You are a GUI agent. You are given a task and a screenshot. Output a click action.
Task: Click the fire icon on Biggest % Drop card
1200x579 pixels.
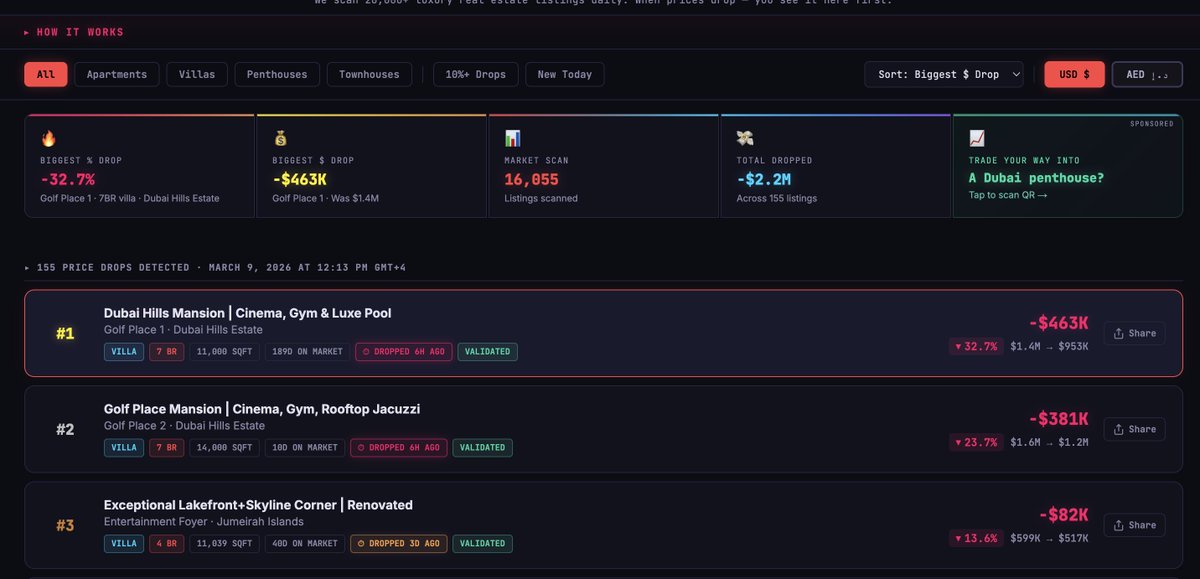pyautogui.click(x=48, y=139)
